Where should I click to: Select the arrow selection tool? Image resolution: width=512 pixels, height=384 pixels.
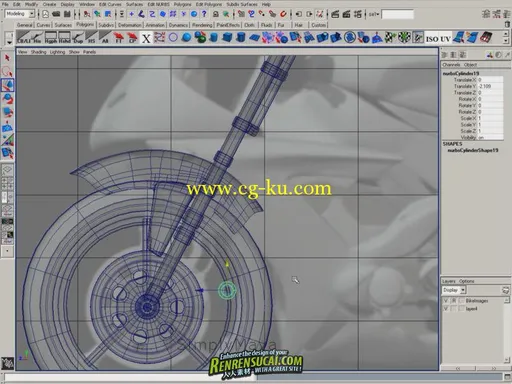tap(7, 58)
